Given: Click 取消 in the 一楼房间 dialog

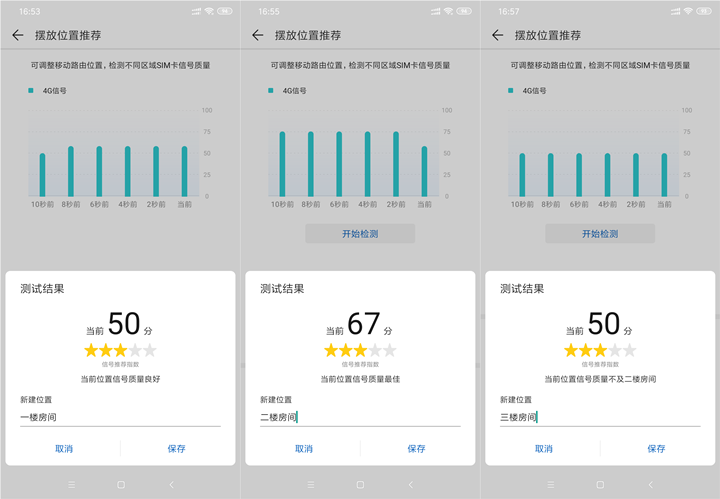Looking at the screenshot, I should tap(64, 449).
